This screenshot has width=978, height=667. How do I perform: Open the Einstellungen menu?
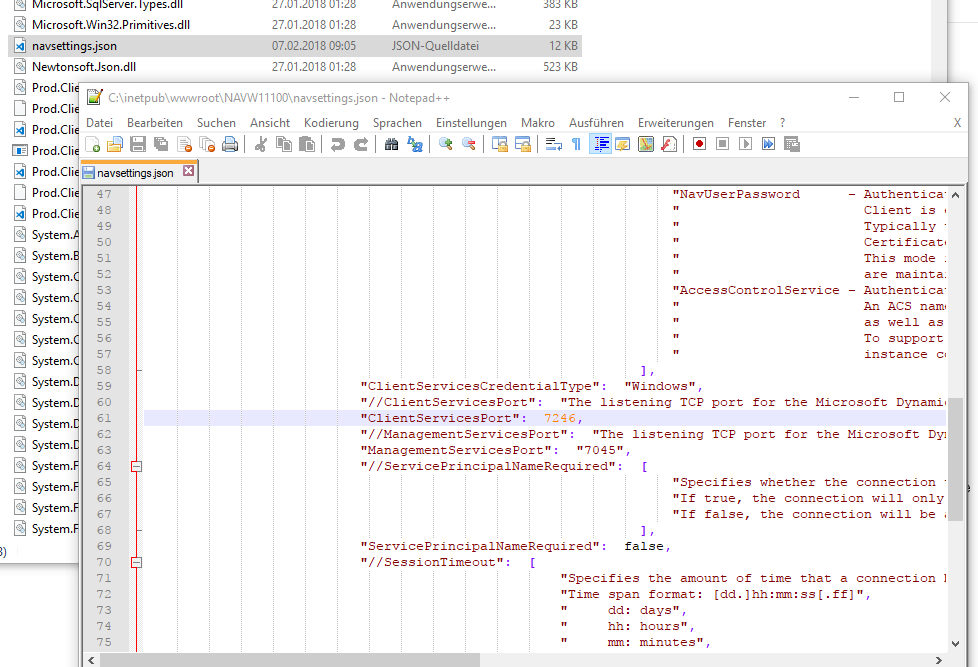(471, 122)
